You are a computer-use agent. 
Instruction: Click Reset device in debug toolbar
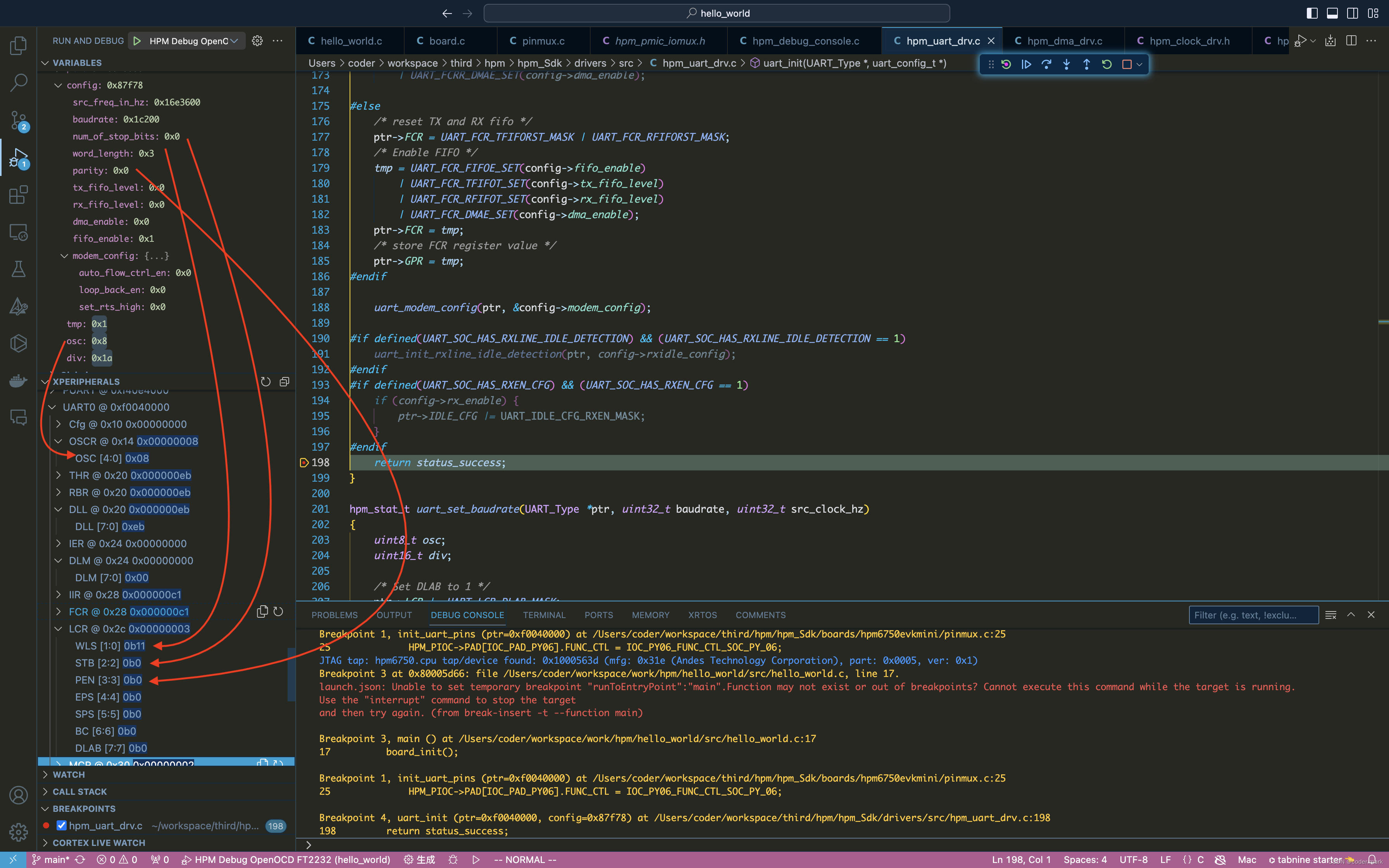tap(1006, 64)
